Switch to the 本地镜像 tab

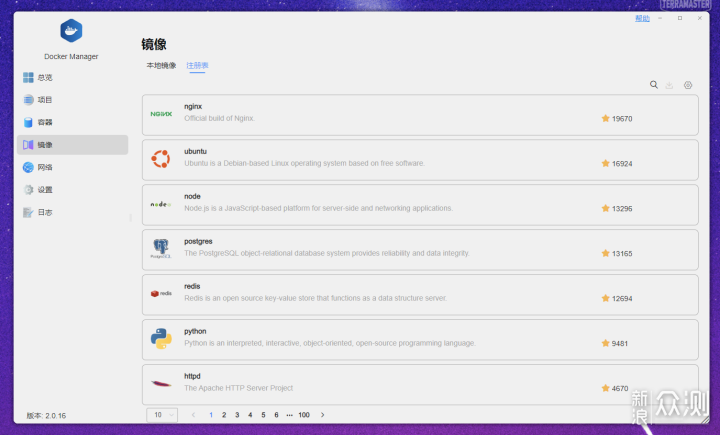(161, 66)
